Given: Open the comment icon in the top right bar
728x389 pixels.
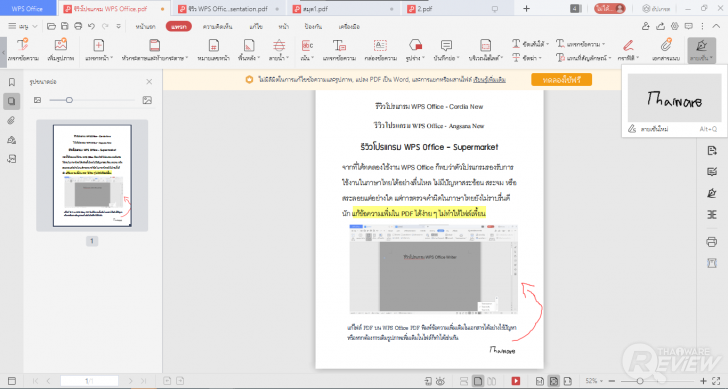Looking at the screenshot, I should click(x=689, y=26).
